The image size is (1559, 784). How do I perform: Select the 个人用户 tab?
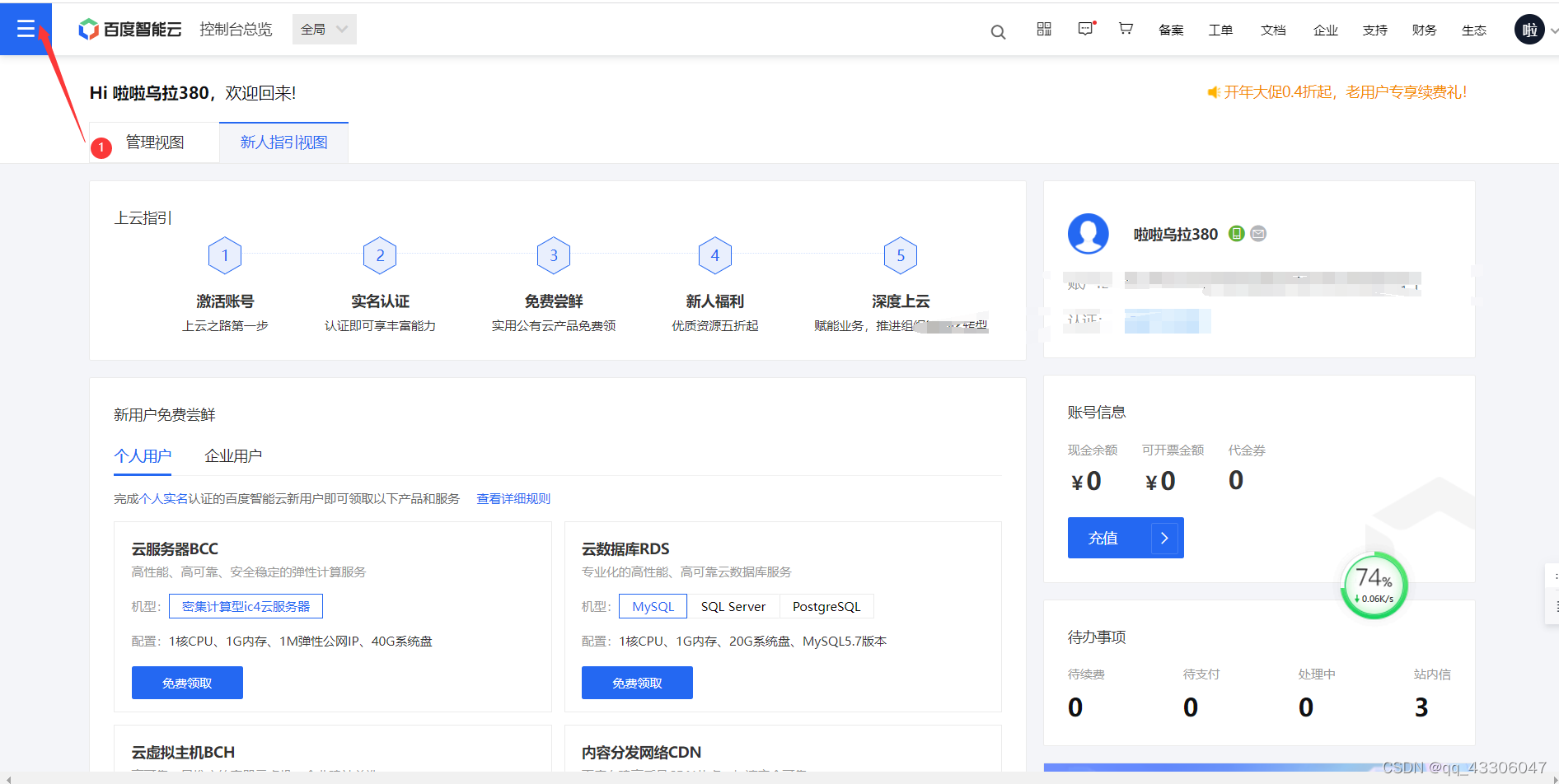(143, 456)
